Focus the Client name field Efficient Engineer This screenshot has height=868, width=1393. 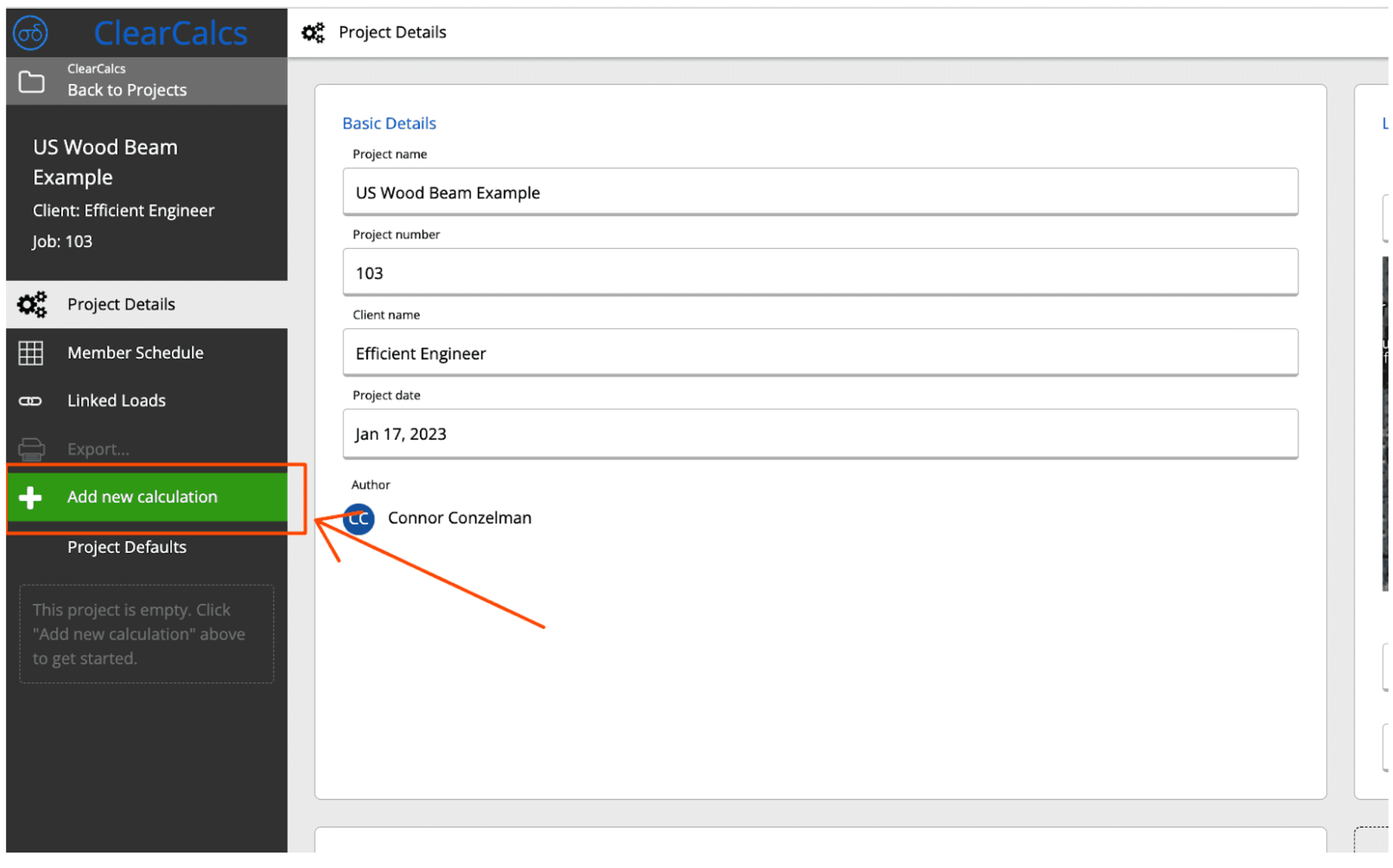point(820,353)
